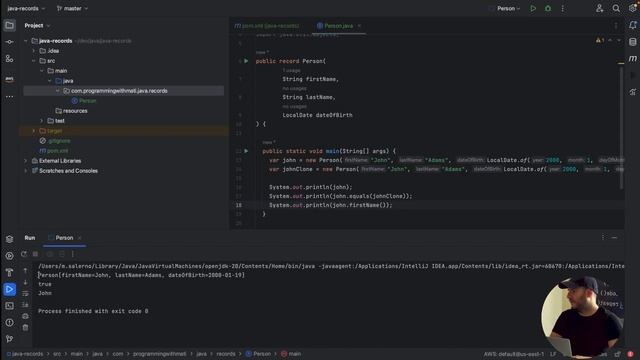640x360 pixels.
Task: Open the java-records project dropdown
Action: pos(26,8)
